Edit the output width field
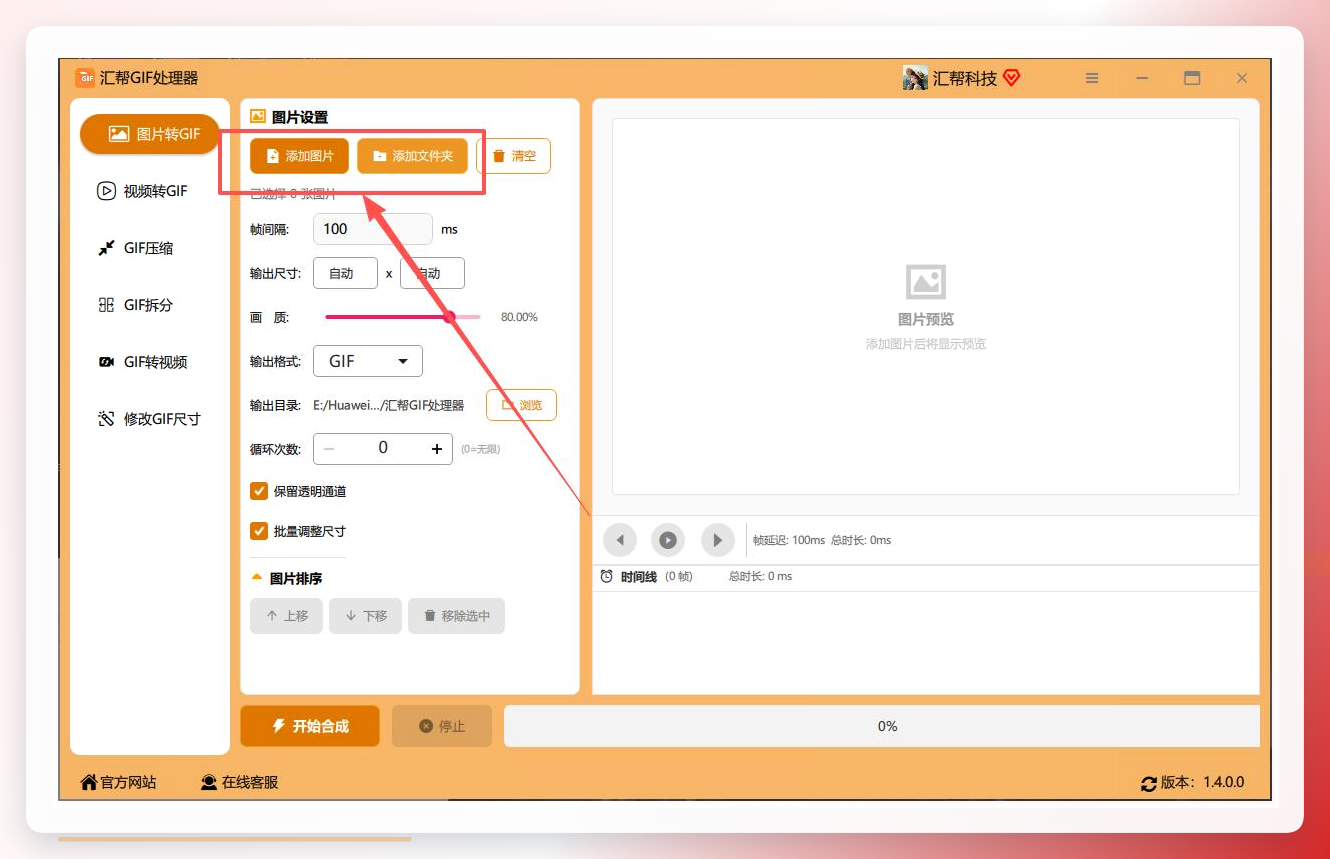Viewport: 1330px width, 859px height. [345, 273]
